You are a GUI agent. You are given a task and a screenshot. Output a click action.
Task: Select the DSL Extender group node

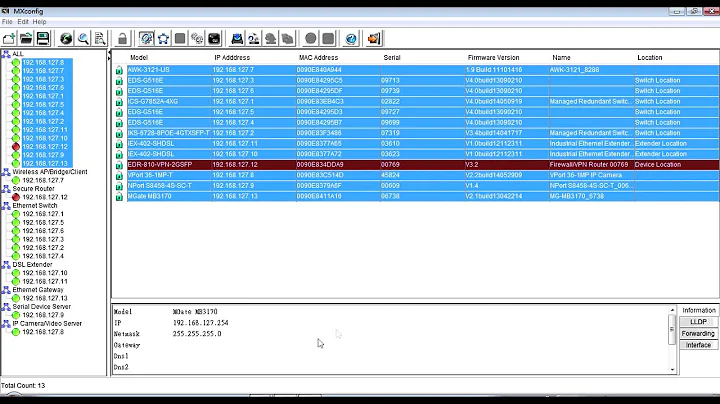(32, 264)
